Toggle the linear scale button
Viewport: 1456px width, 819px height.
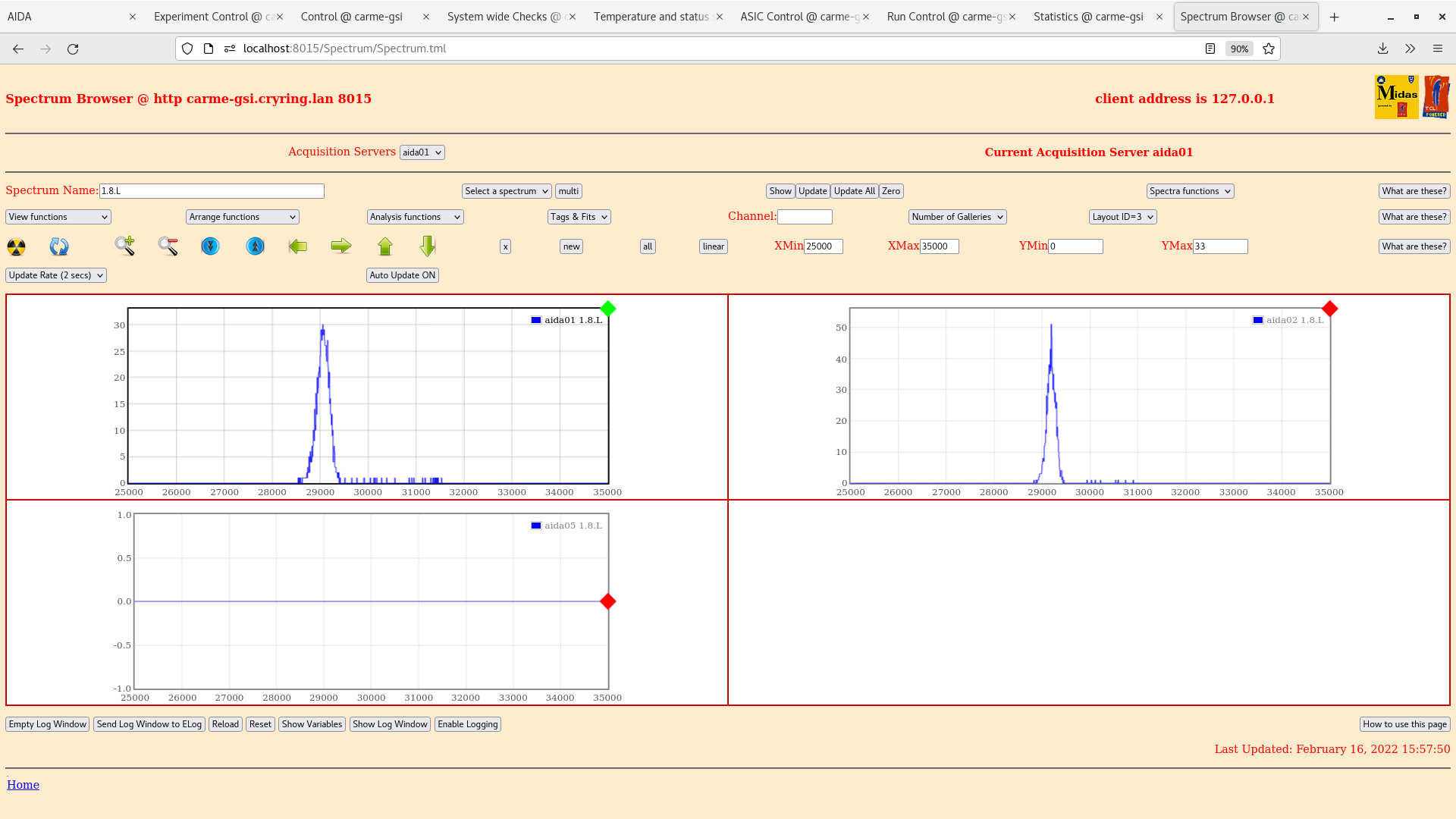pos(713,246)
